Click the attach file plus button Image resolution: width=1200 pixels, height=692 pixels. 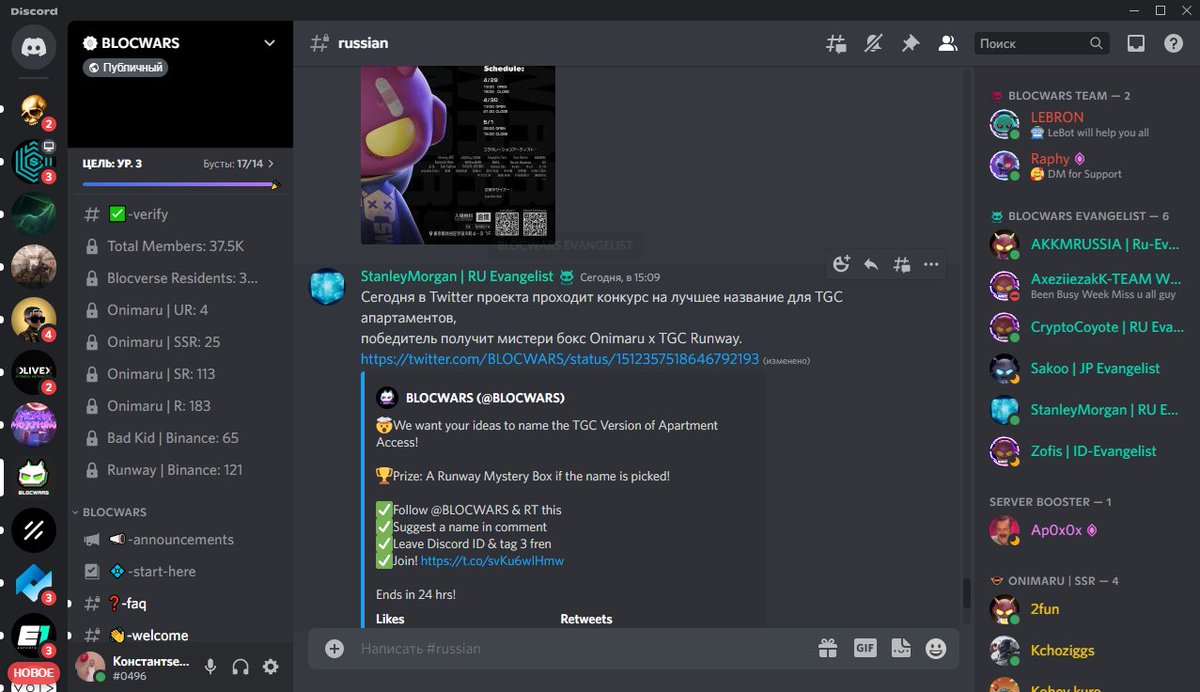(335, 648)
